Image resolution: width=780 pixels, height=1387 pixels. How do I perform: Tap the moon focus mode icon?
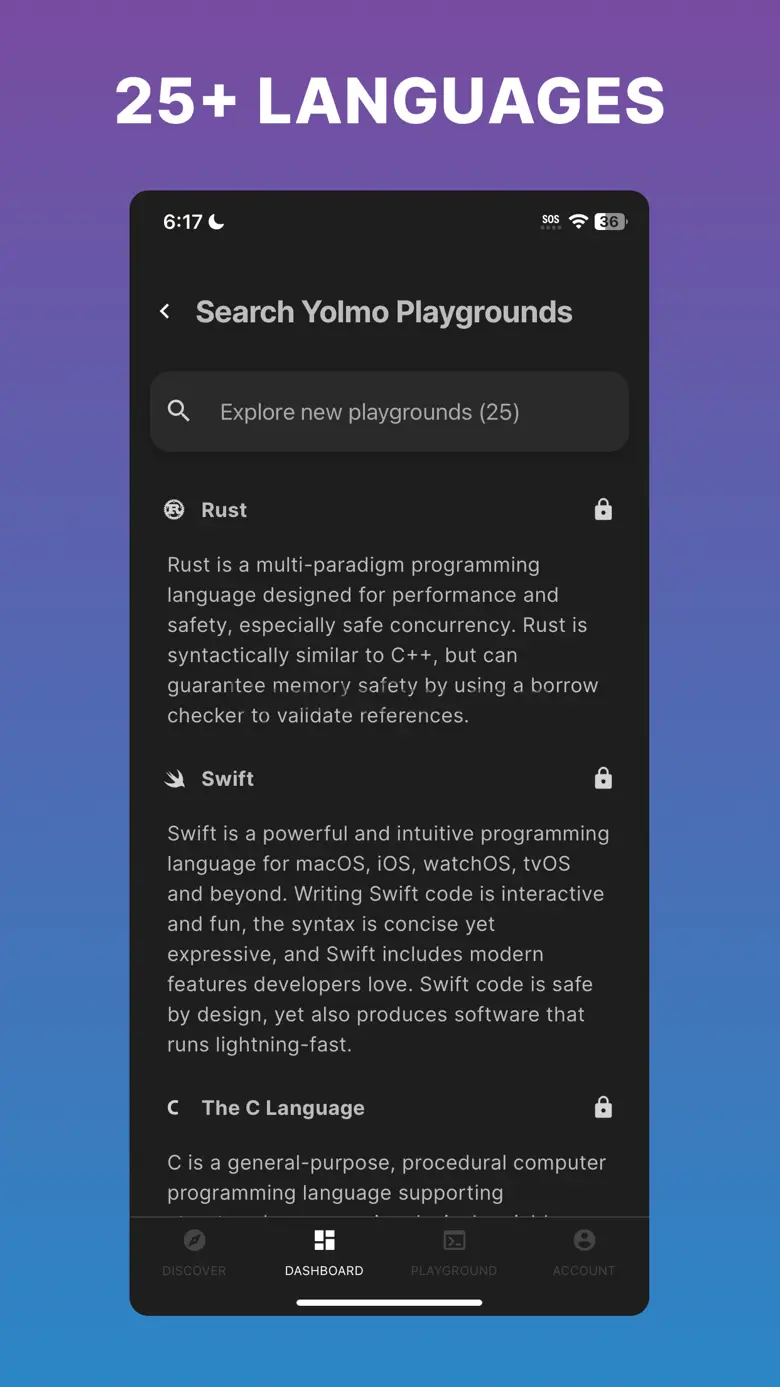(216, 222)
